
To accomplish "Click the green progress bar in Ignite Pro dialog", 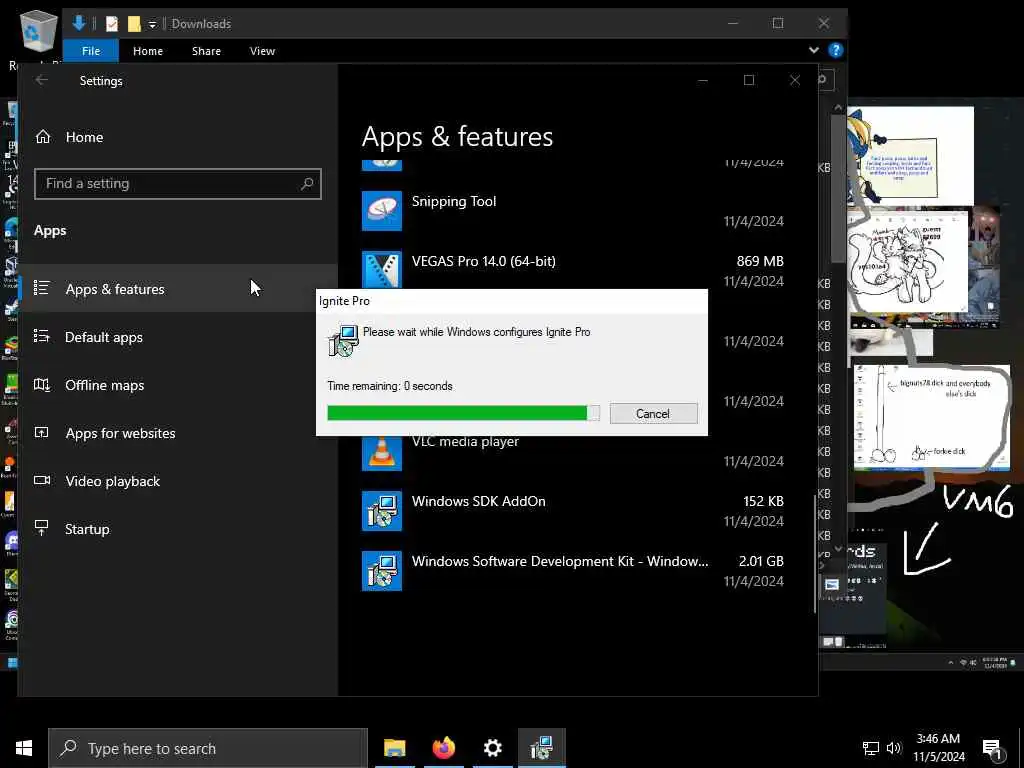I will coord(463,413).
